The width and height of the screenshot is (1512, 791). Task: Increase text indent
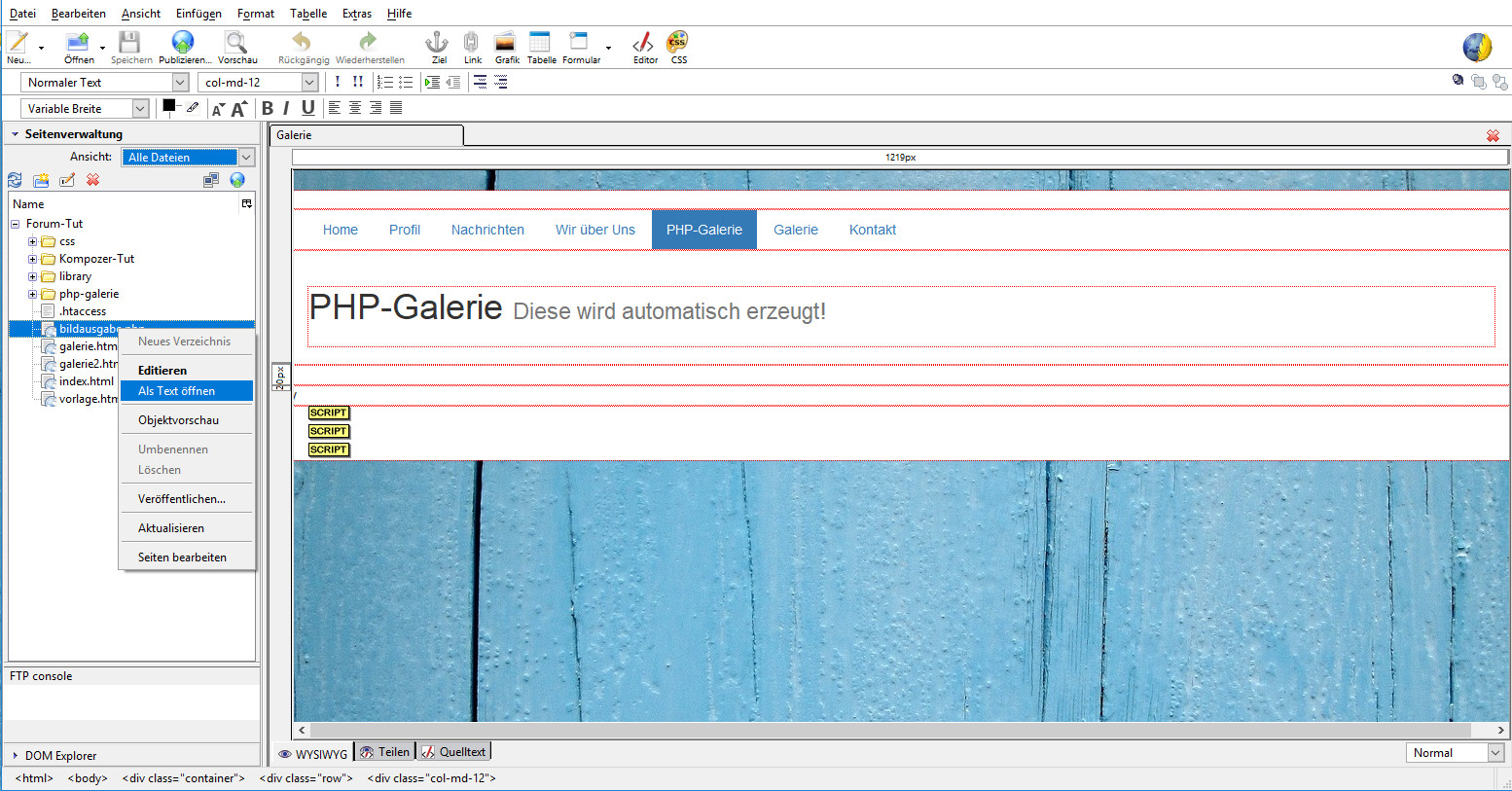[x=433, y=83]
